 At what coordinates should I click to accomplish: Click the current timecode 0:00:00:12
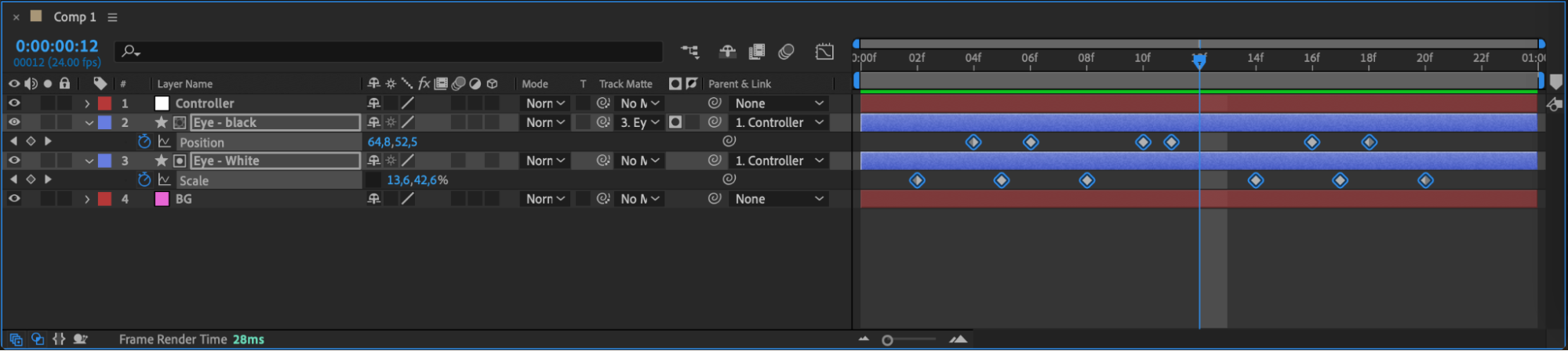point(56,46)
